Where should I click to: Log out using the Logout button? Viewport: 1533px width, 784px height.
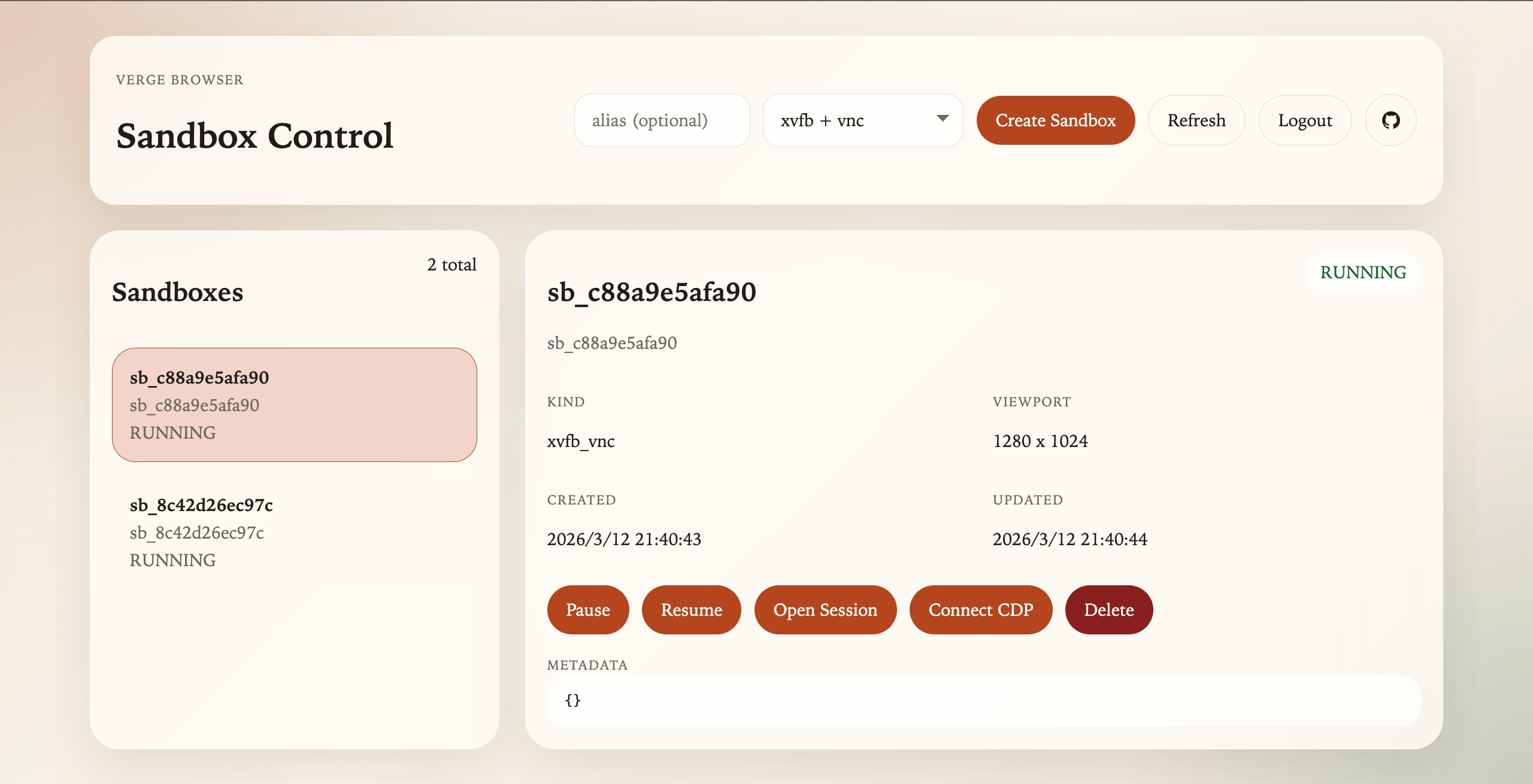pos(1305,120)
